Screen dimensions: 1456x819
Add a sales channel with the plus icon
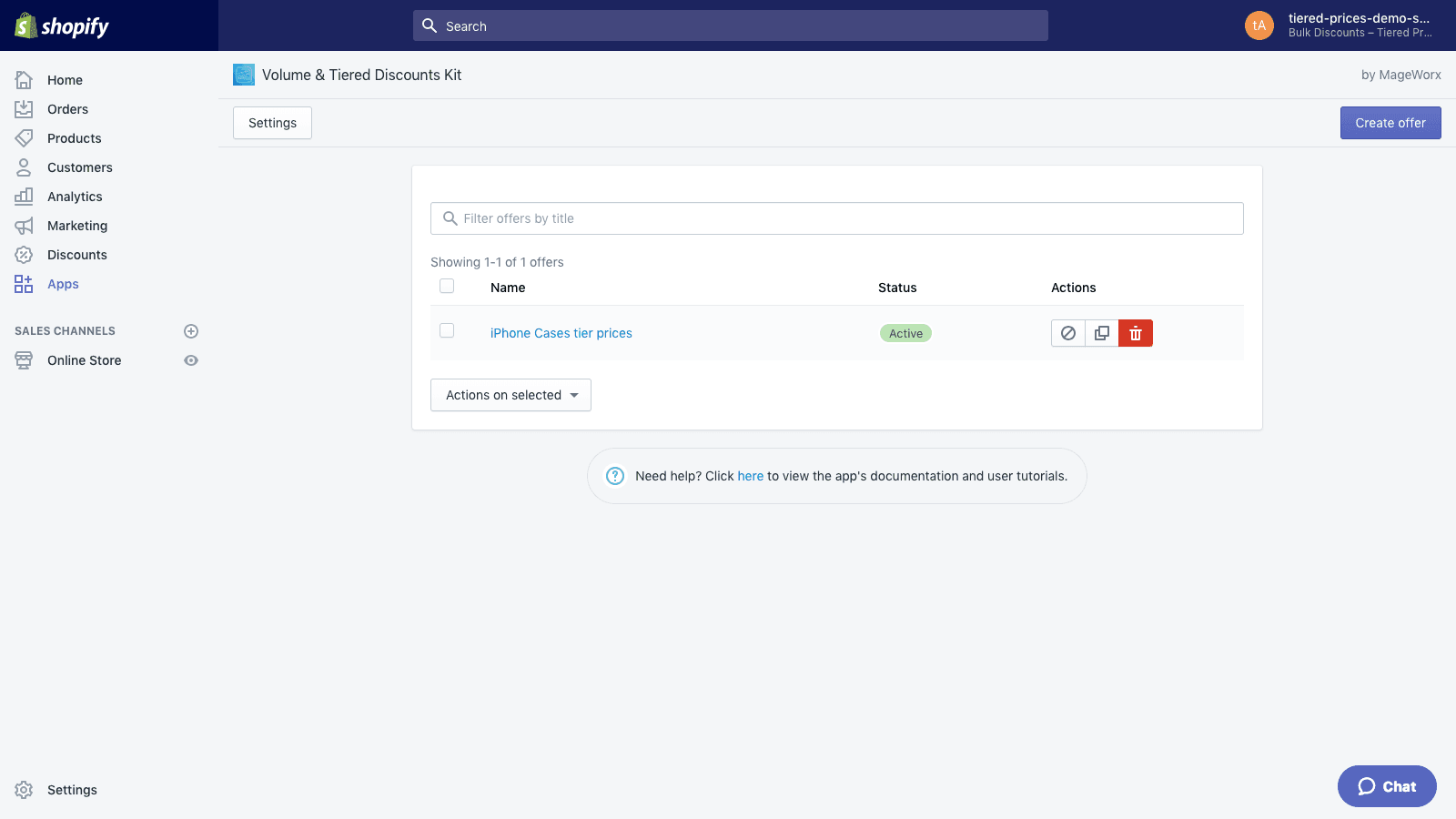pos(190,331)
